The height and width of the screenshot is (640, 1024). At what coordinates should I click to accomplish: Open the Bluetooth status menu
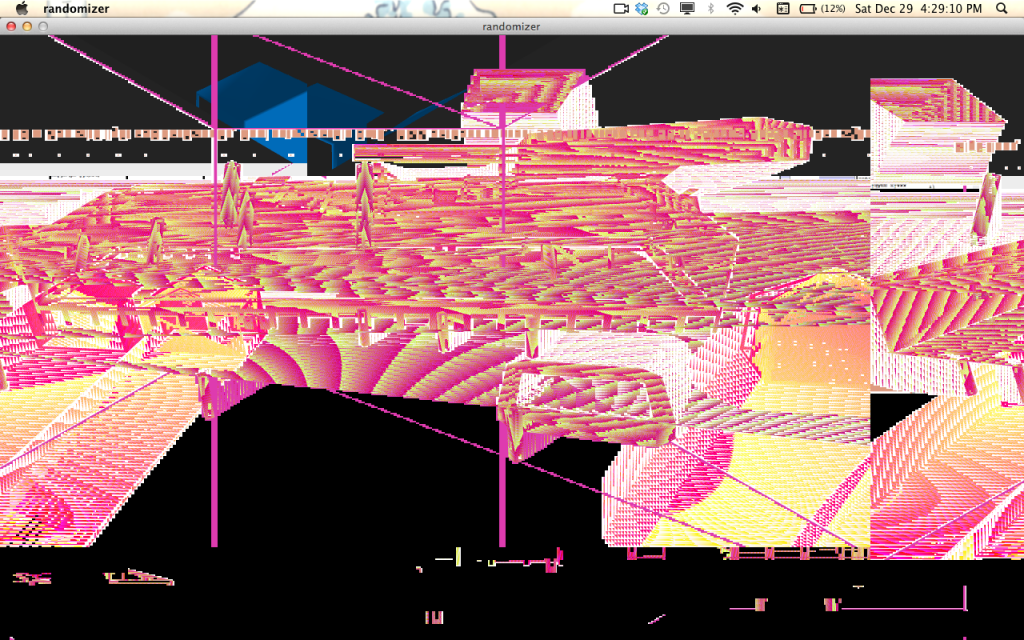pos(711,9)
